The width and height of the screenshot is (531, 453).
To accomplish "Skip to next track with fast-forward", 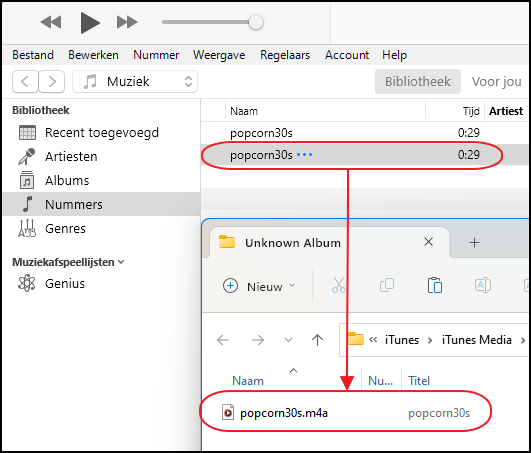I will 127,22.
